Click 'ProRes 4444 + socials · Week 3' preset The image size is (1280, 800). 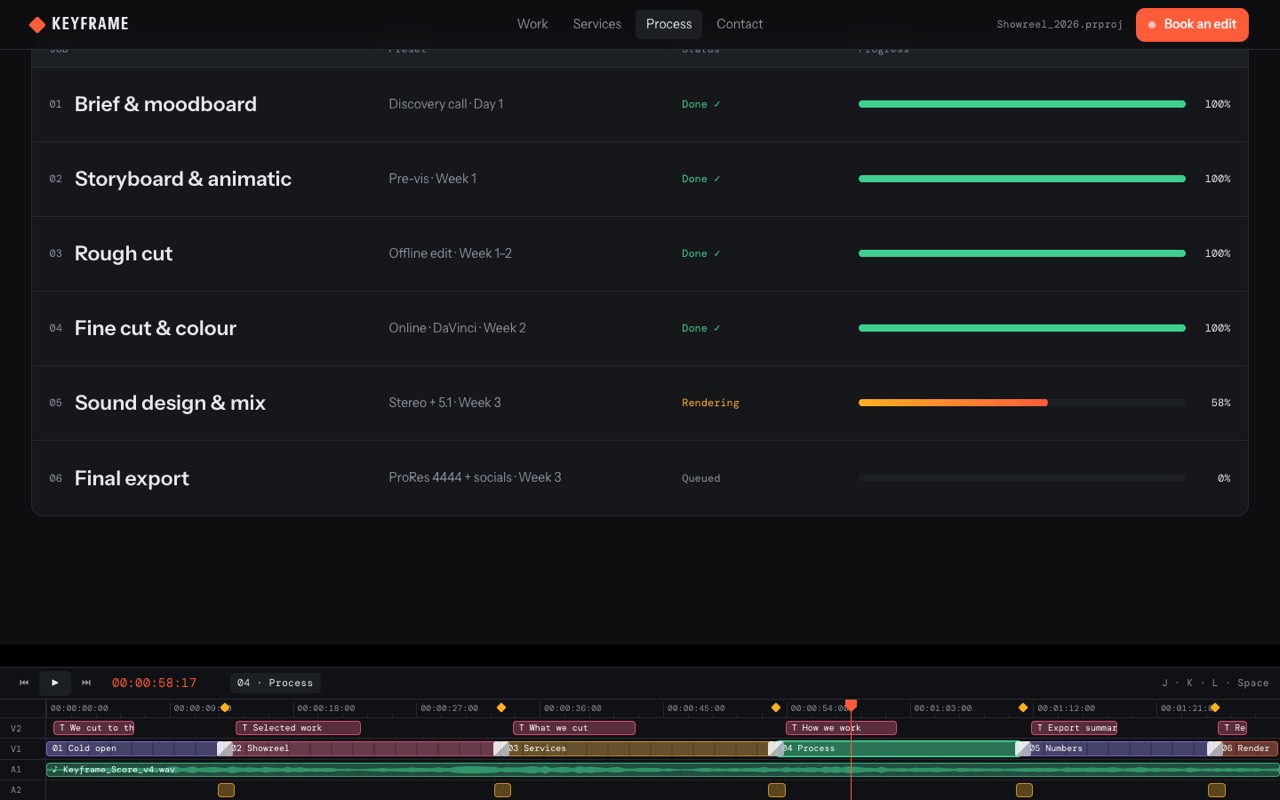[x=475, y=478]
